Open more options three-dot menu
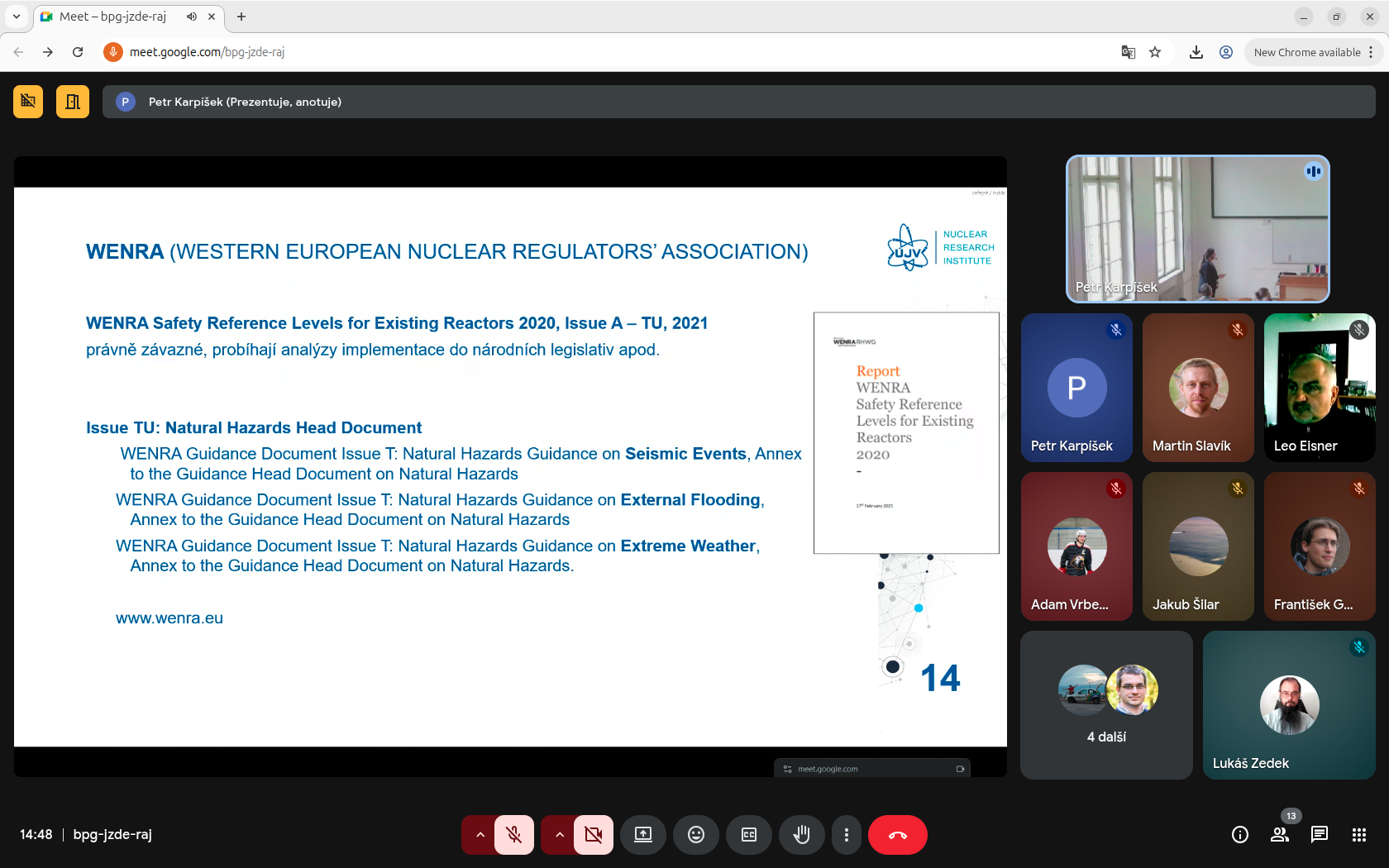Viewport: 1389px width, 868px height. pos(846,835)
